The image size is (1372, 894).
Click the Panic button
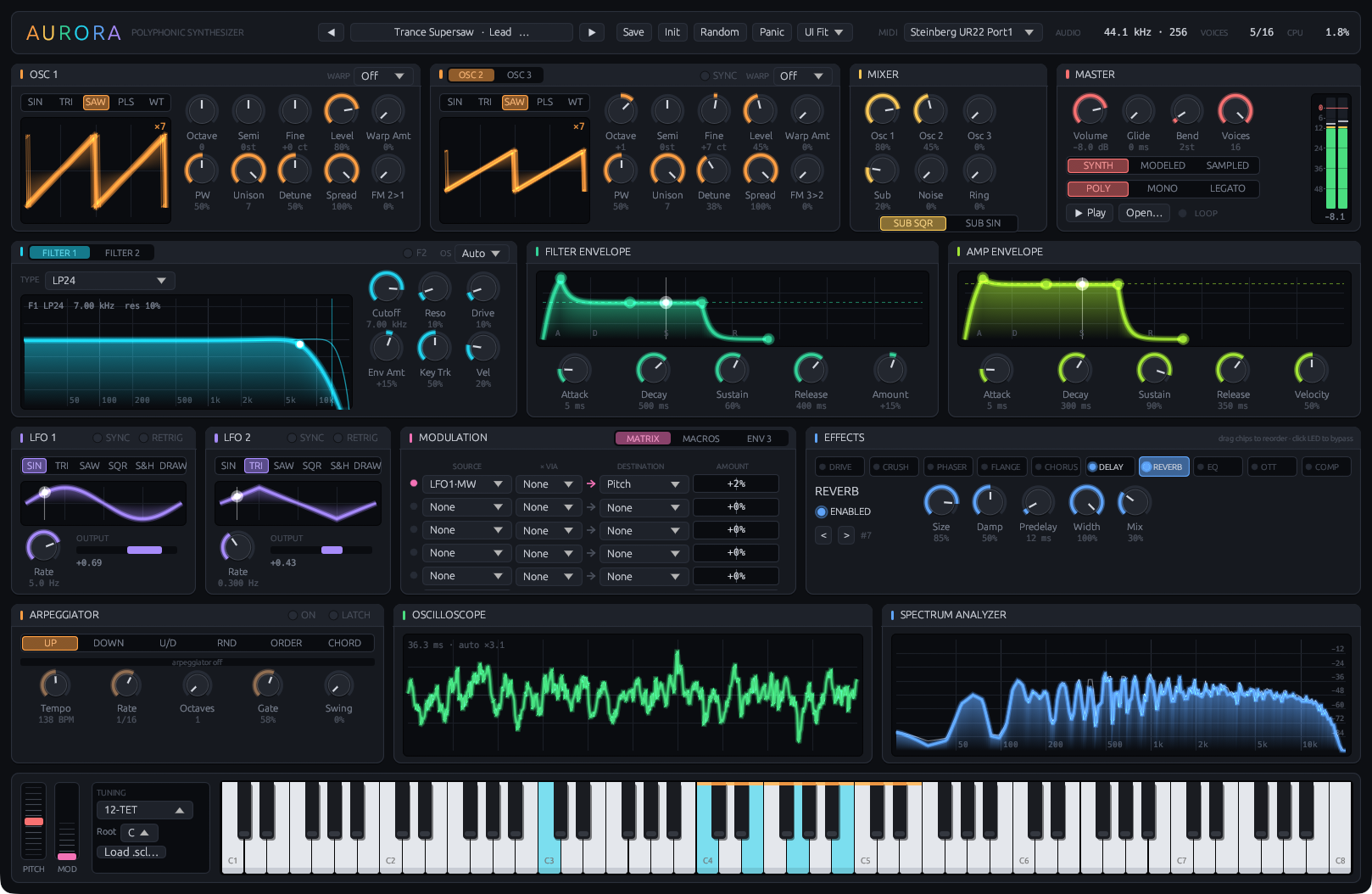[772, 32]
